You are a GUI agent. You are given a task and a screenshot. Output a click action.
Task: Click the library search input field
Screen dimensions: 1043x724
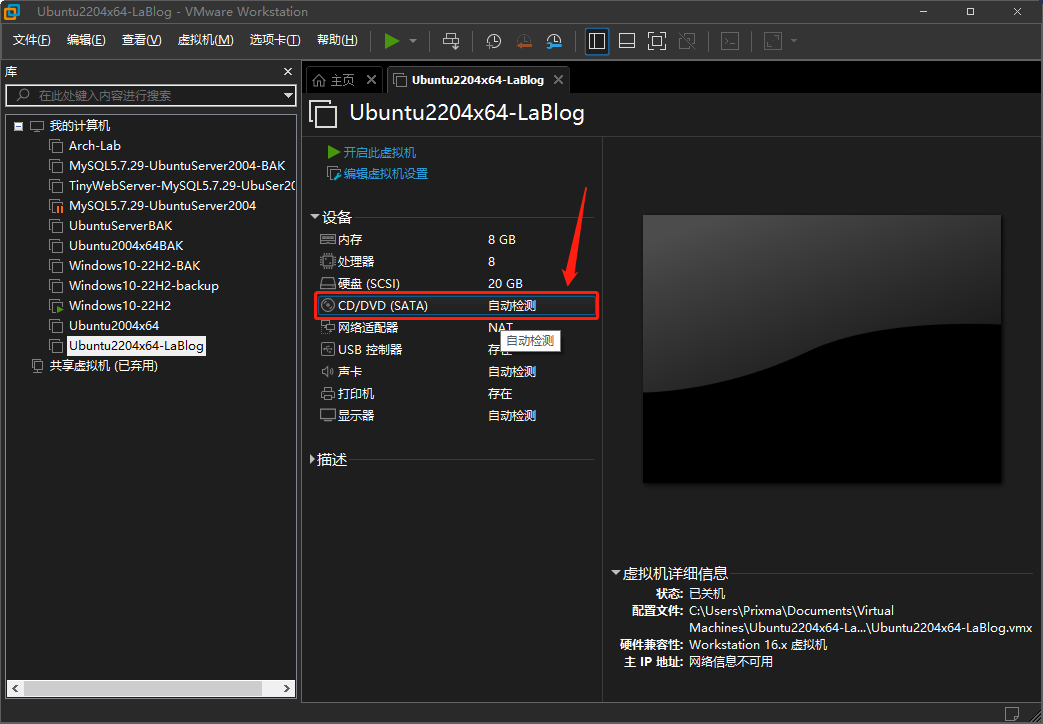[150, 96]
